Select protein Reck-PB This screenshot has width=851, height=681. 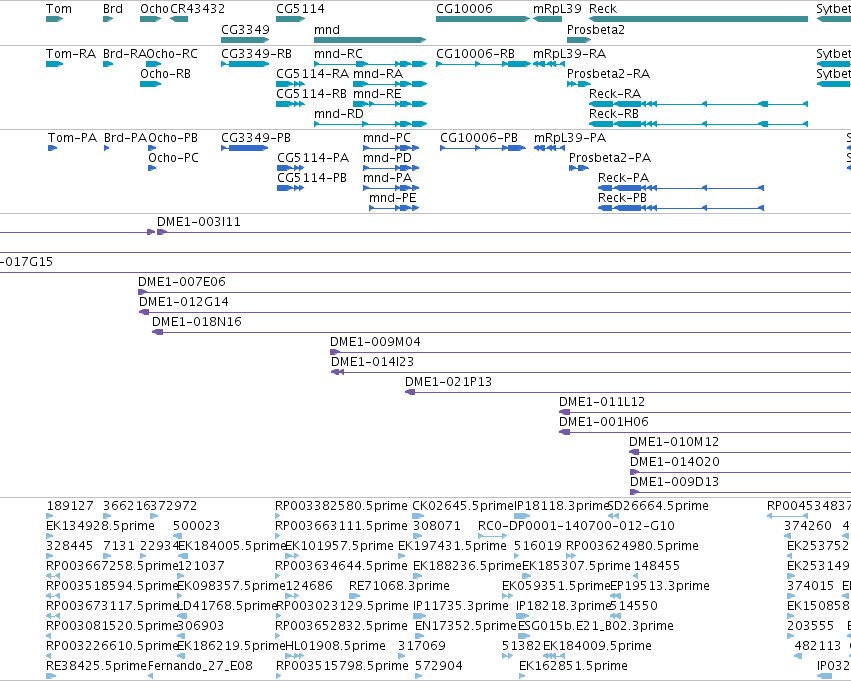point(681,208)
